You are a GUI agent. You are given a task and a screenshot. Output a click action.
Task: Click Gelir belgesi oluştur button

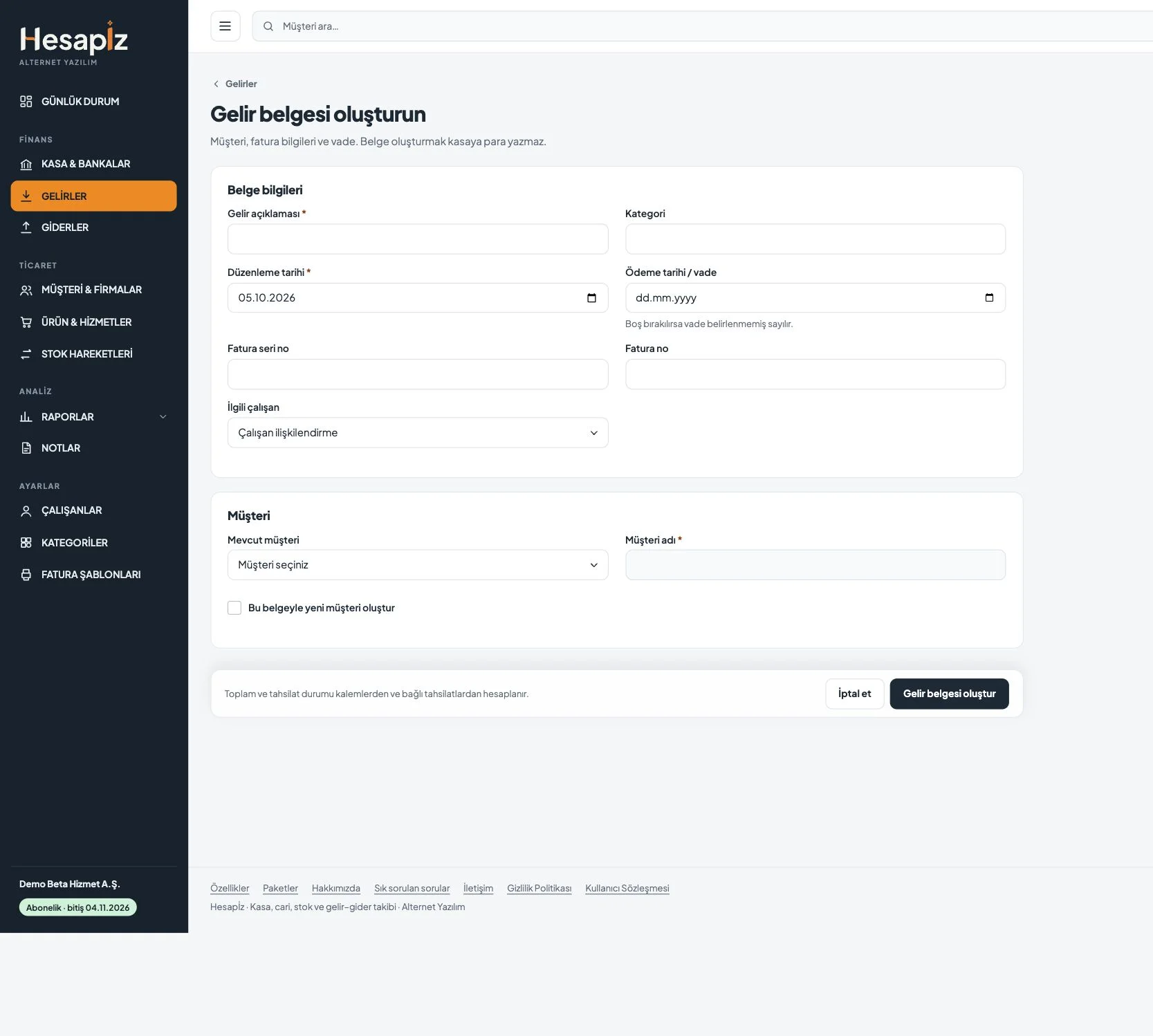[x=949, y=694]
